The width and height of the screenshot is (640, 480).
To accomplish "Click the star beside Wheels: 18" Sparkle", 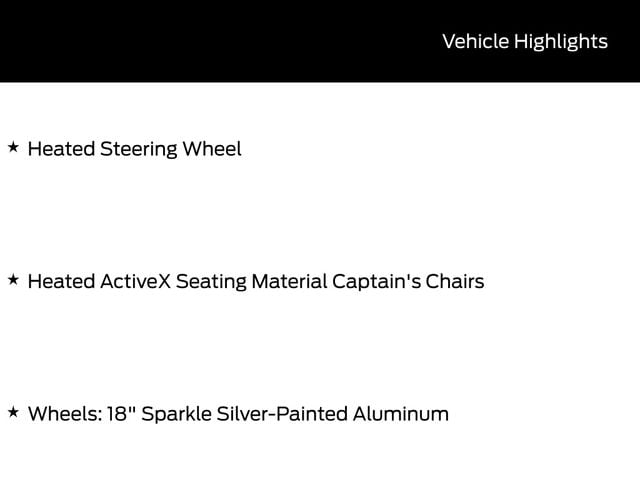I will pos(13,412).
